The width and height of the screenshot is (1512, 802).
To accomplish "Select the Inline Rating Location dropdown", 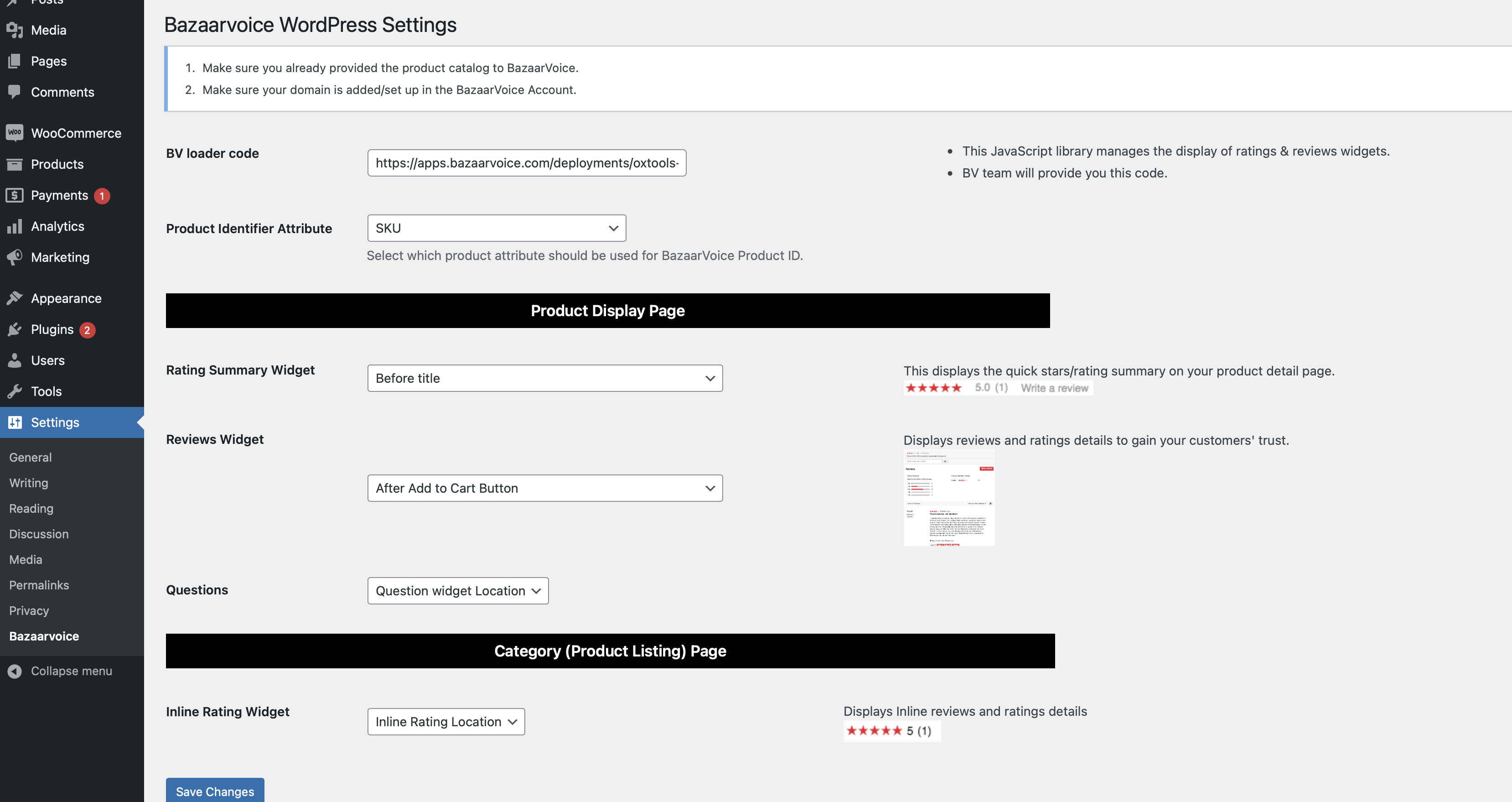I will click(x=445, y=722).
